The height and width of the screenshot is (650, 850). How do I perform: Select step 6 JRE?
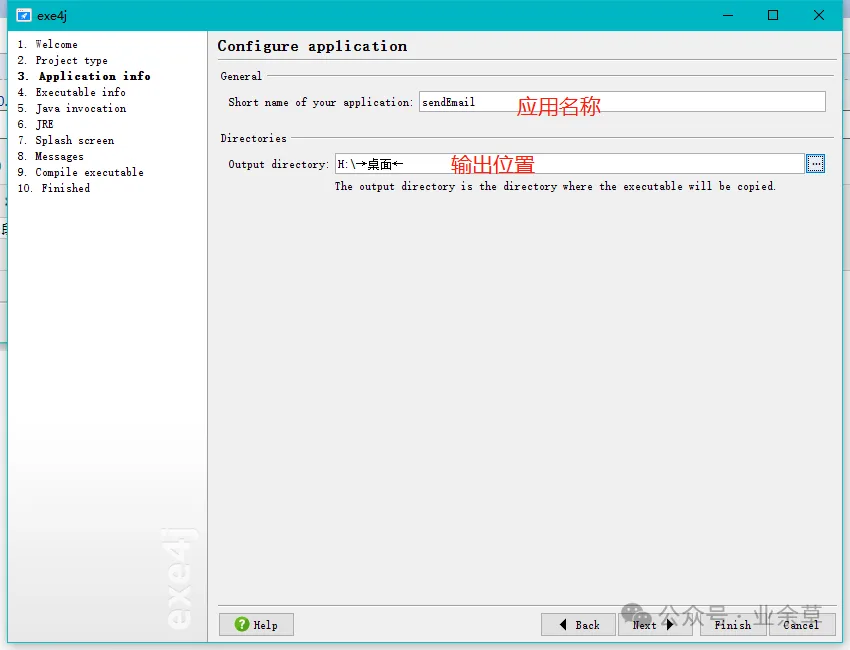click(x=35, y=124)
